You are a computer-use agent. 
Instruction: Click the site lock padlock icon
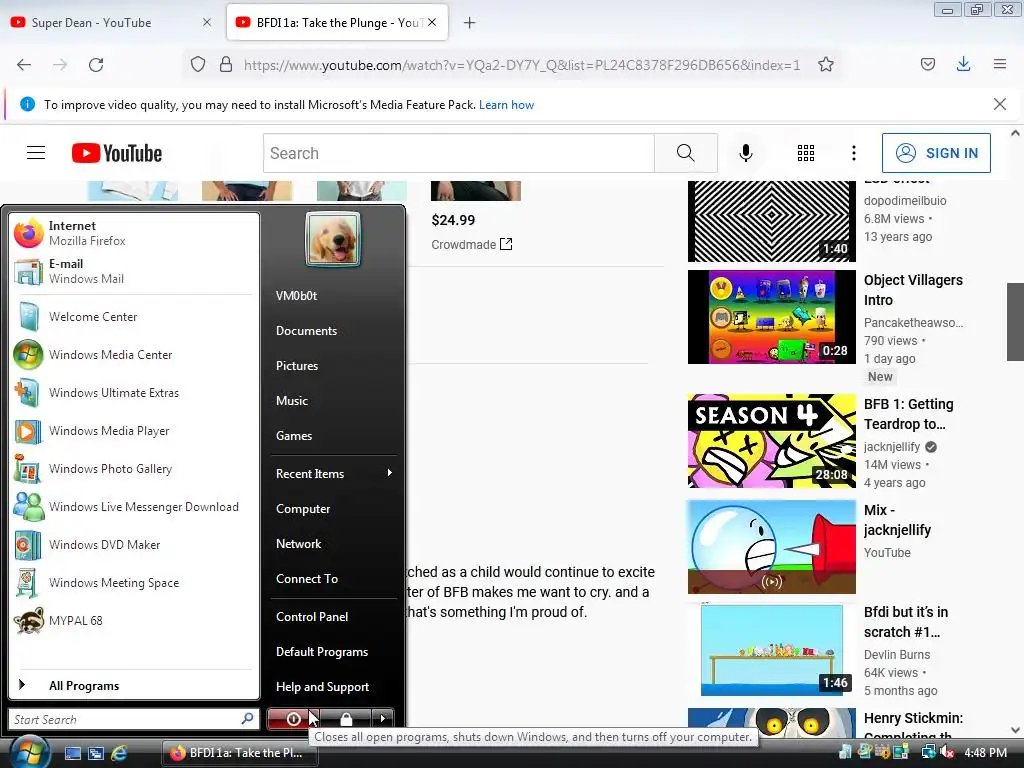click(x=226, y=65)
